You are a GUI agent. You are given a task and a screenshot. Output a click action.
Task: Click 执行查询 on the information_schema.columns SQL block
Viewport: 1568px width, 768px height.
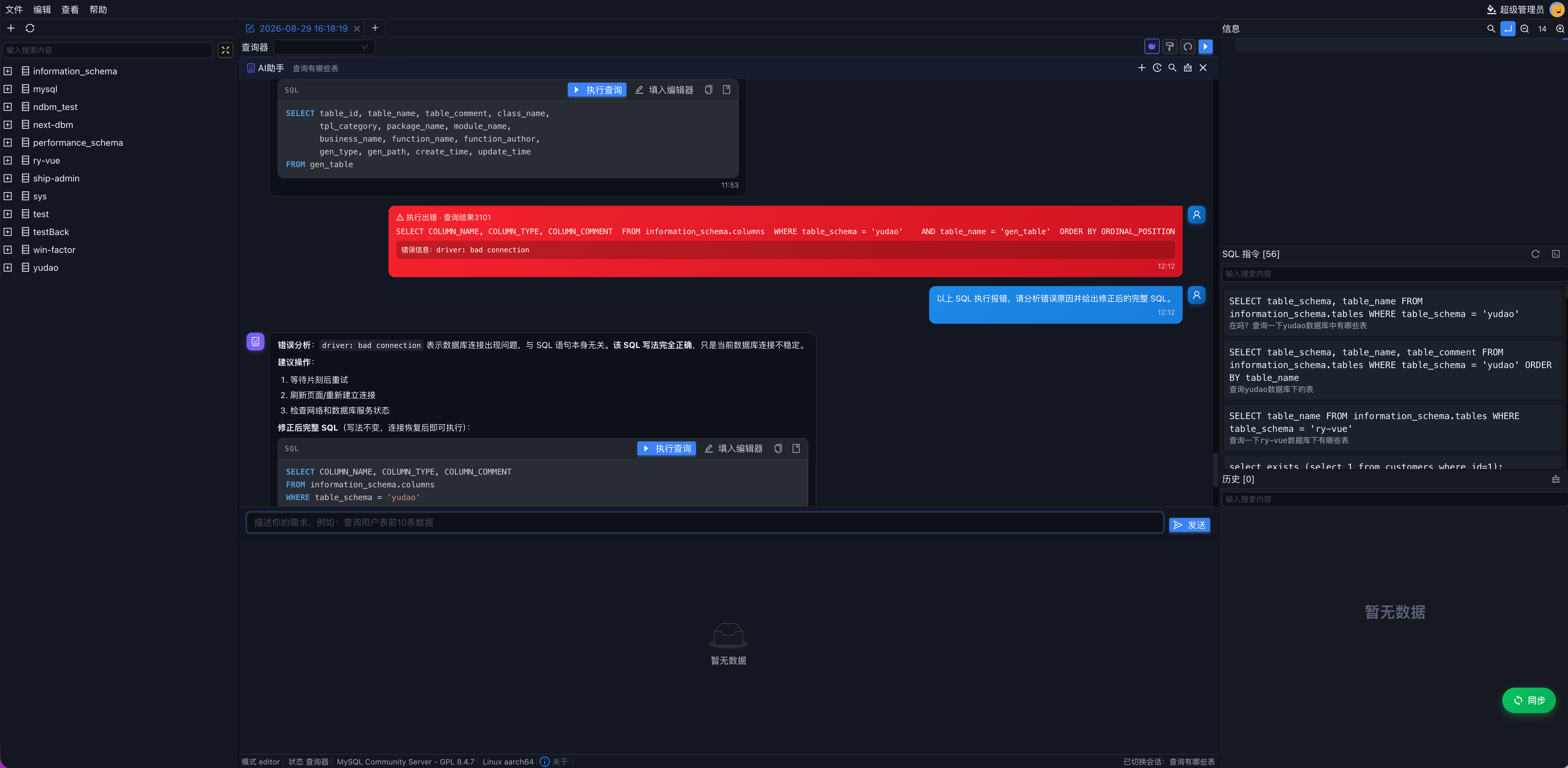(667, 448)
